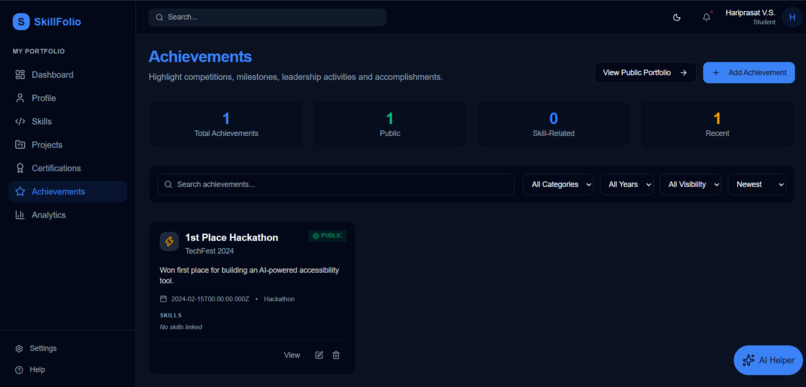Image resolution: width=806 pixels, height=387 pixels.
Task: Click the Certifications ribbon icon
Action: (20, 168)
